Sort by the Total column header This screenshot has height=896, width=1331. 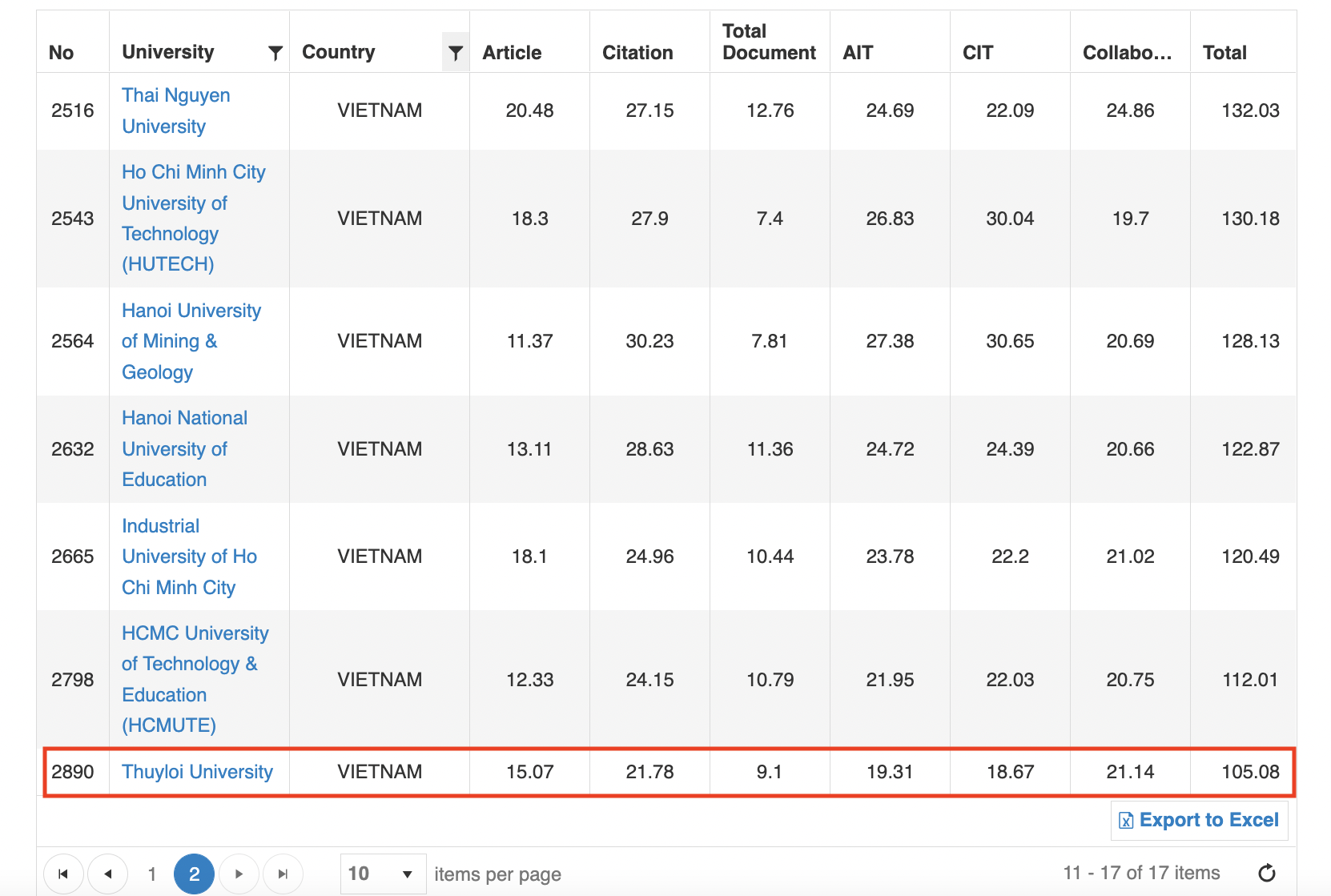pos(1224,53)
